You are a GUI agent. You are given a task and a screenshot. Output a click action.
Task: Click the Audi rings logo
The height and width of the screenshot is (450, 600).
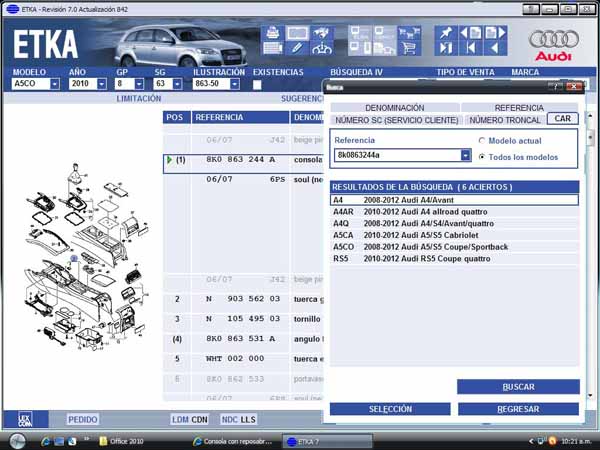(553, 39)
